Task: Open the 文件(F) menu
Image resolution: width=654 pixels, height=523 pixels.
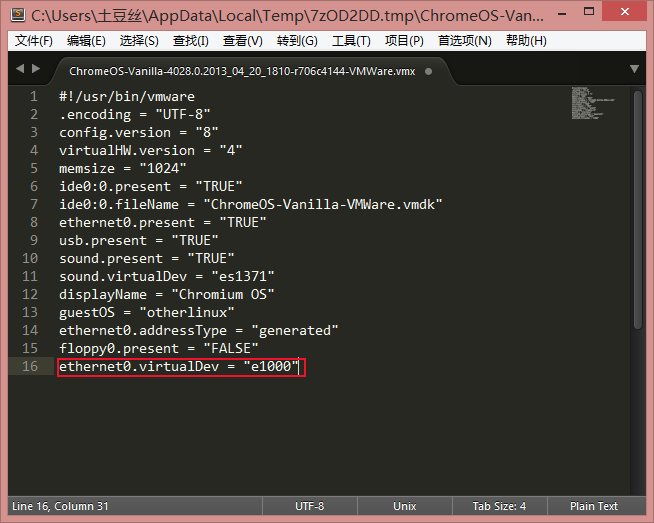Action: [34, 41]
